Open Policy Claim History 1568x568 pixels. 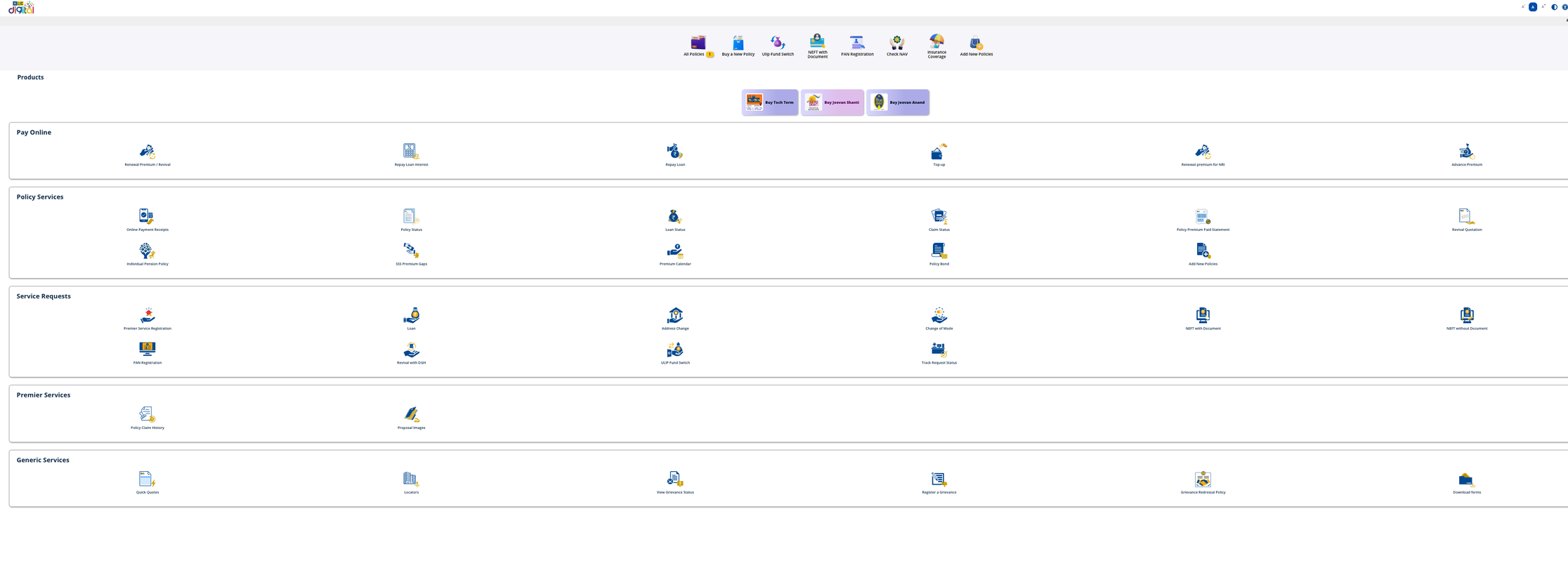(x=147, y=415)
